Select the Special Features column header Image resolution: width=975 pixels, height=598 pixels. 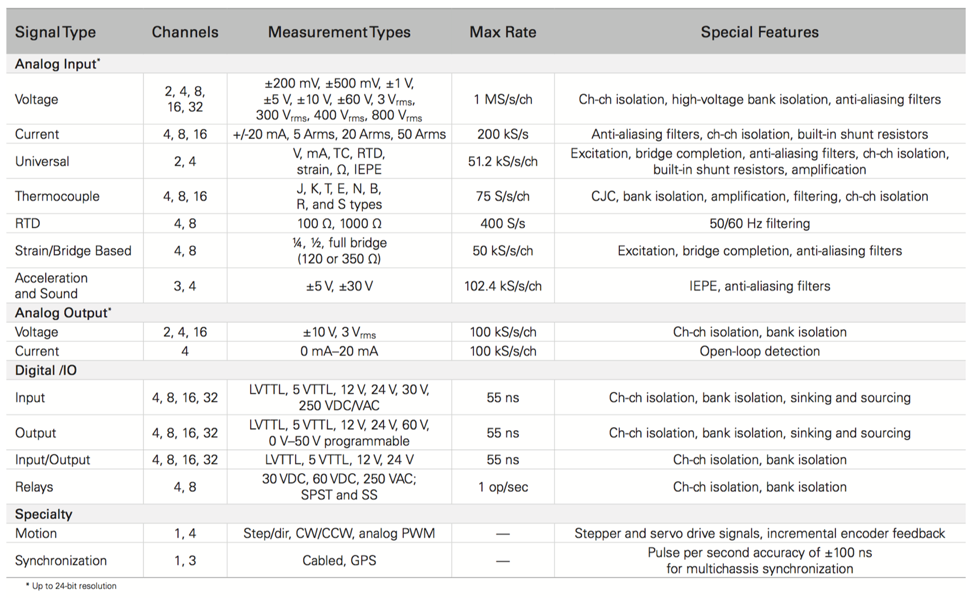pyautogui.click(x=760, y=32)
